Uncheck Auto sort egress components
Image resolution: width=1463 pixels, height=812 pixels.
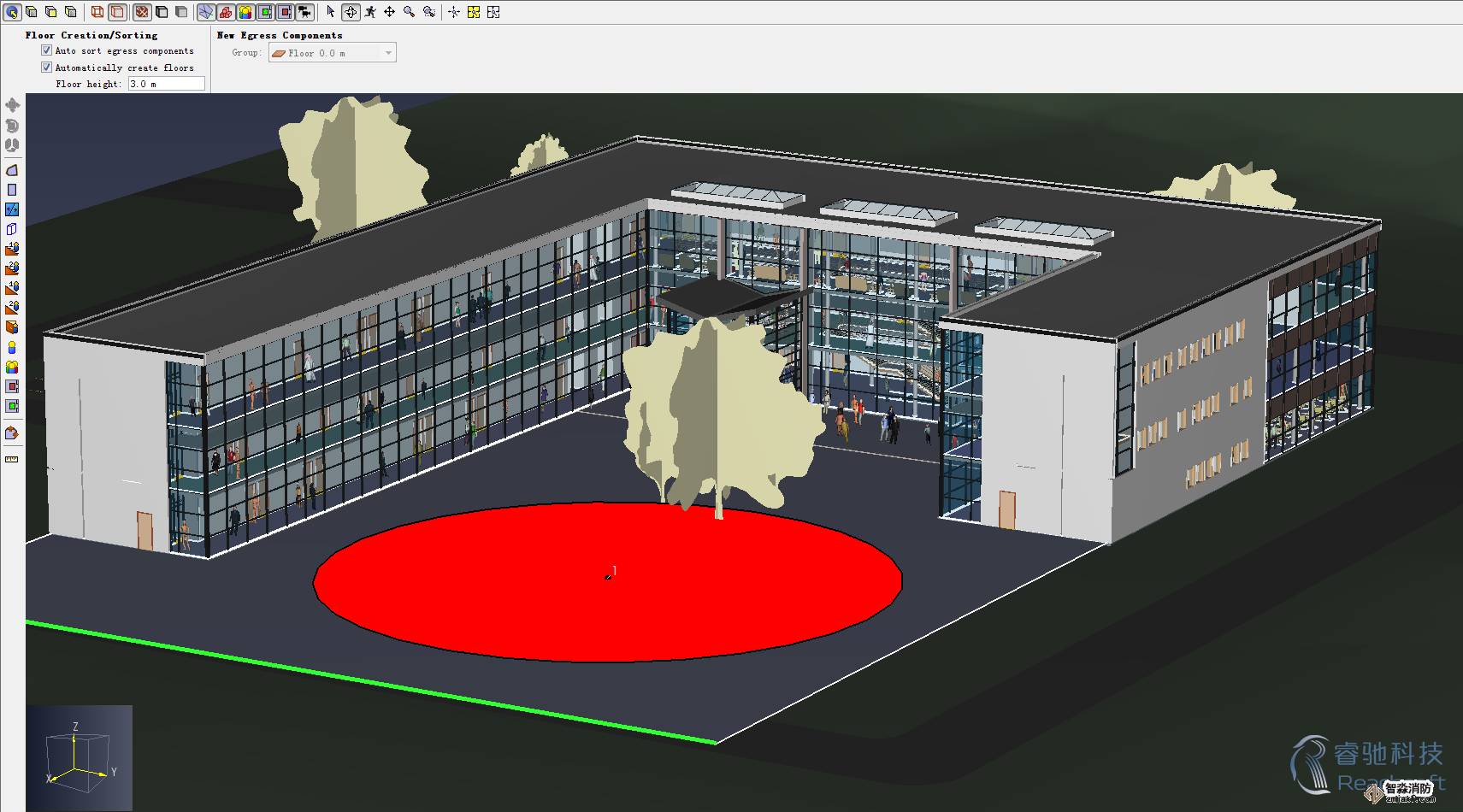coord(47,50)
